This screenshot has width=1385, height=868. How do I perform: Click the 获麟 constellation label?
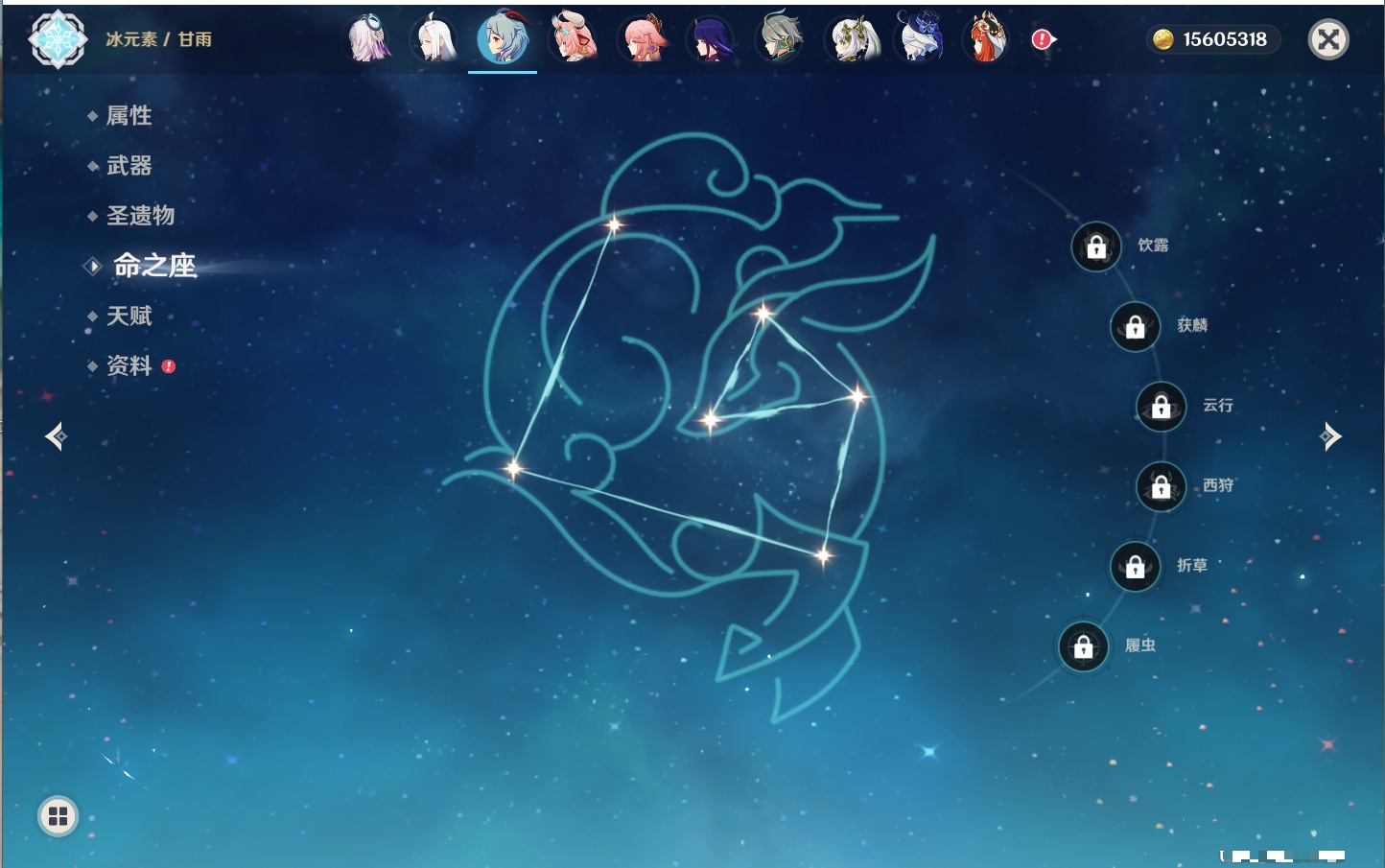coord(1192,325)
